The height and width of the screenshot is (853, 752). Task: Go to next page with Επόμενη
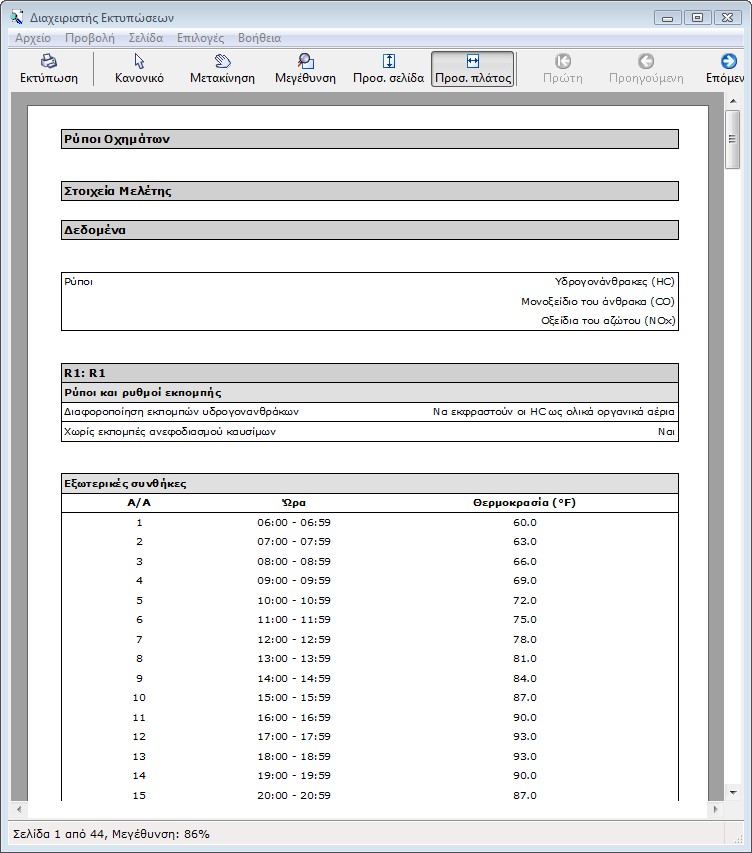[727, 62]
